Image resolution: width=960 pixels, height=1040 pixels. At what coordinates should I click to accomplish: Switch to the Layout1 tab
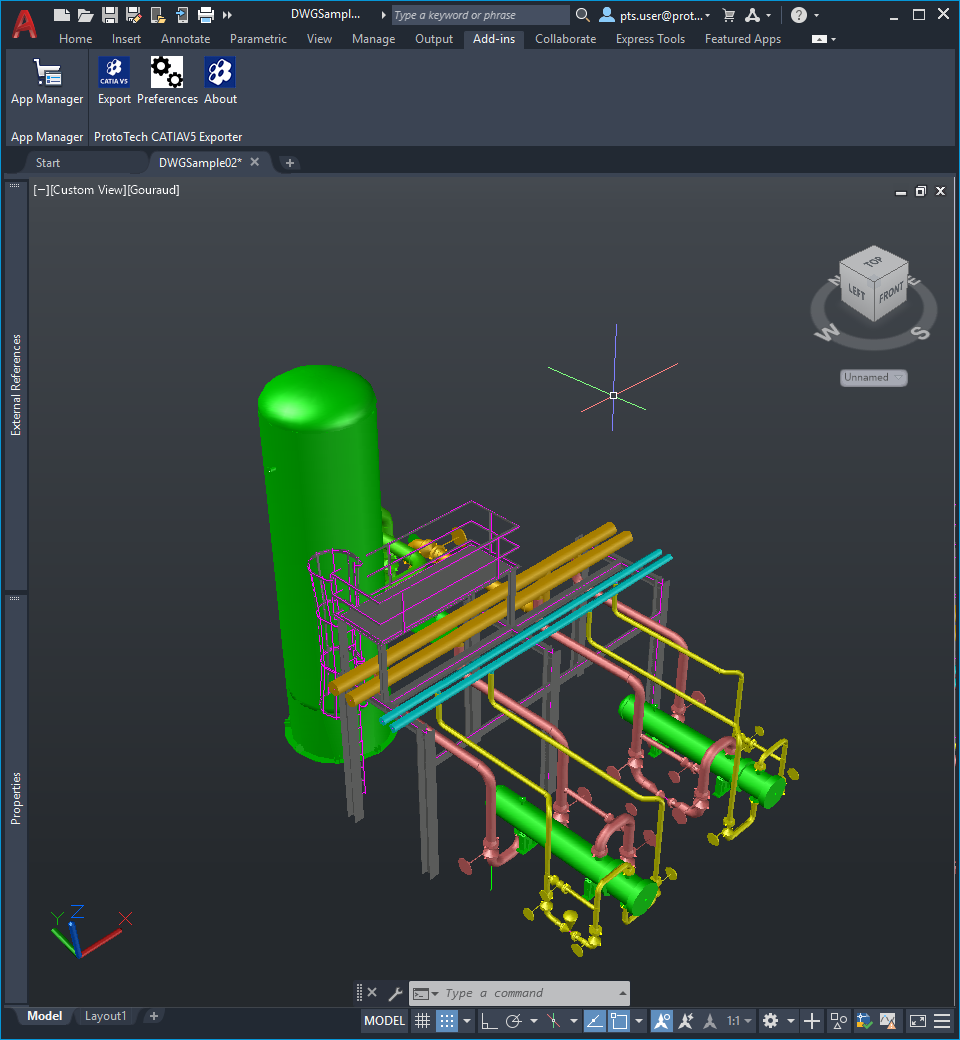[x=106, y=1016]
